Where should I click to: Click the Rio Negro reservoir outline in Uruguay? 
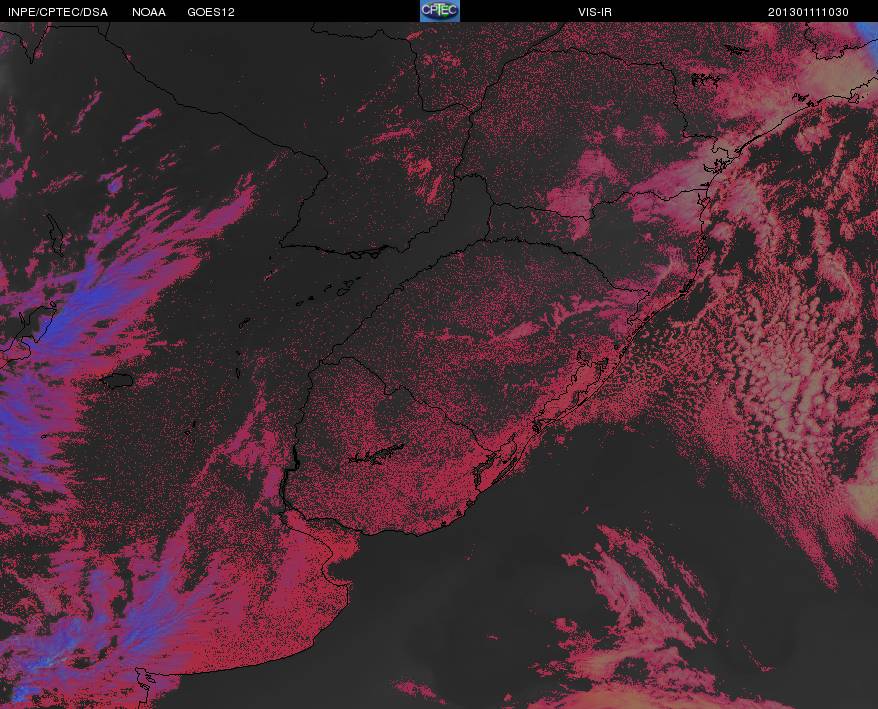pos(376,455)
